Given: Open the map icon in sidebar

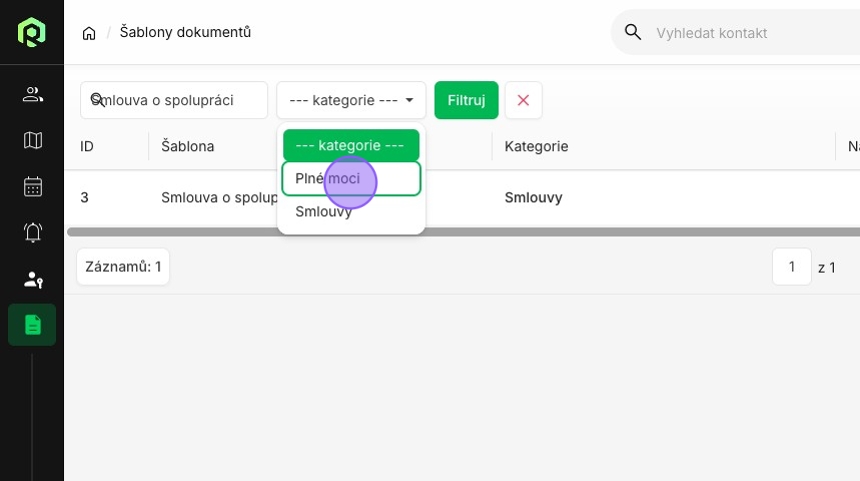Looking at the screenshot, I should pyautogui.click(x=32, y=140).
